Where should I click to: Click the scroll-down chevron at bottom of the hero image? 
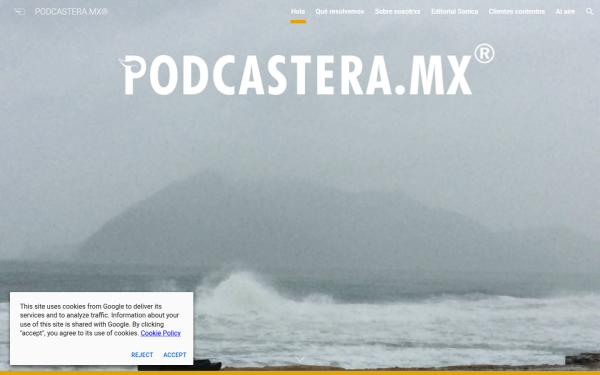pos(300,359)
